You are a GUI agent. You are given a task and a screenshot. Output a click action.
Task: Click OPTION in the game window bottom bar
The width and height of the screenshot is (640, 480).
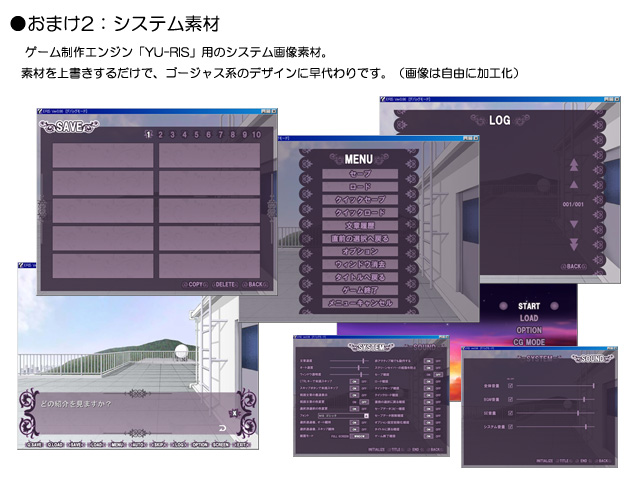200,444
